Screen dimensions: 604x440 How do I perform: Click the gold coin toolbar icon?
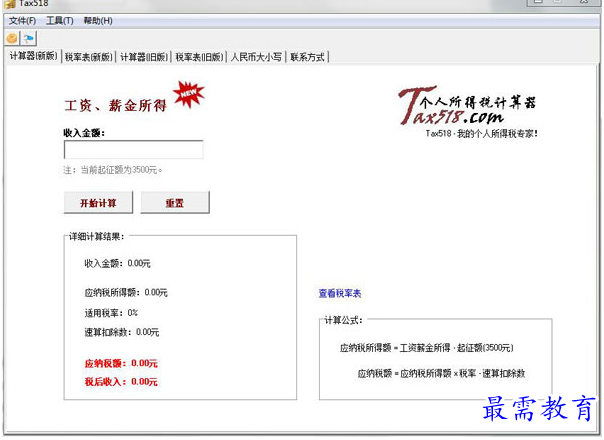[12, 38]
